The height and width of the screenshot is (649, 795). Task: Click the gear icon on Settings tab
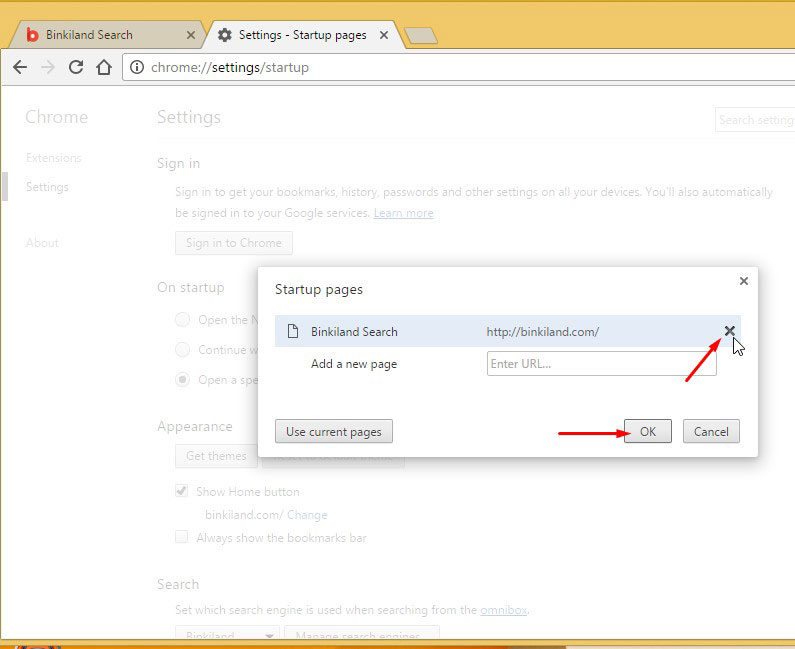click(x=225, y=34)
